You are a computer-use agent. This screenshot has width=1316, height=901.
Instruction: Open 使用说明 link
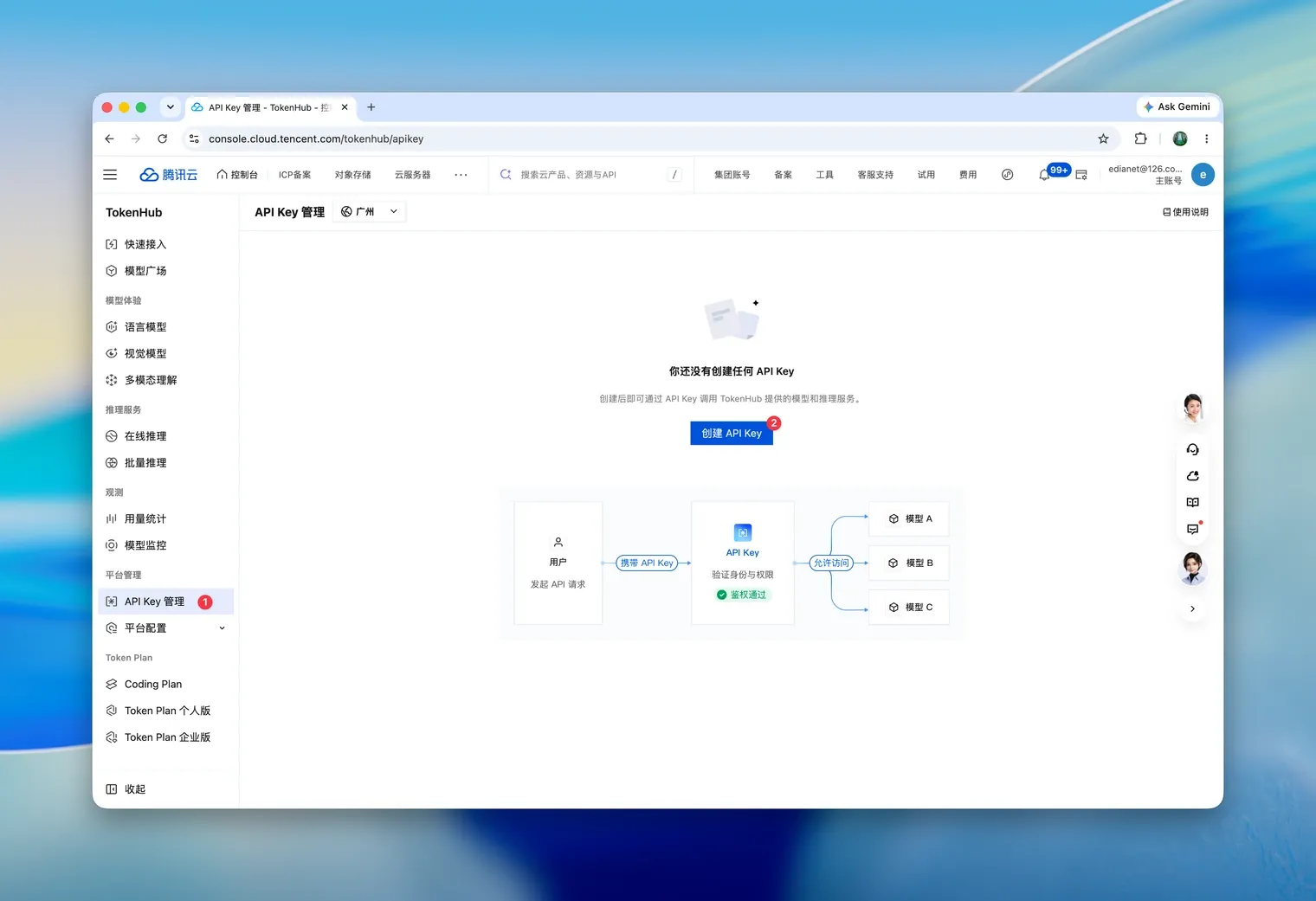point(1185,212)
